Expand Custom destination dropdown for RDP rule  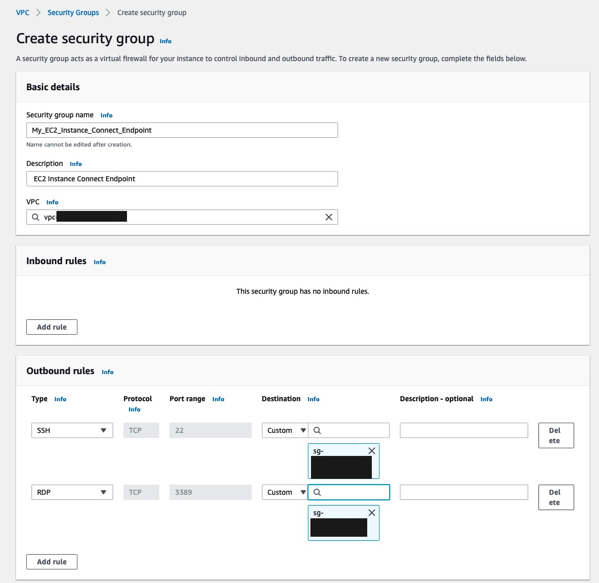coord(285,492)
